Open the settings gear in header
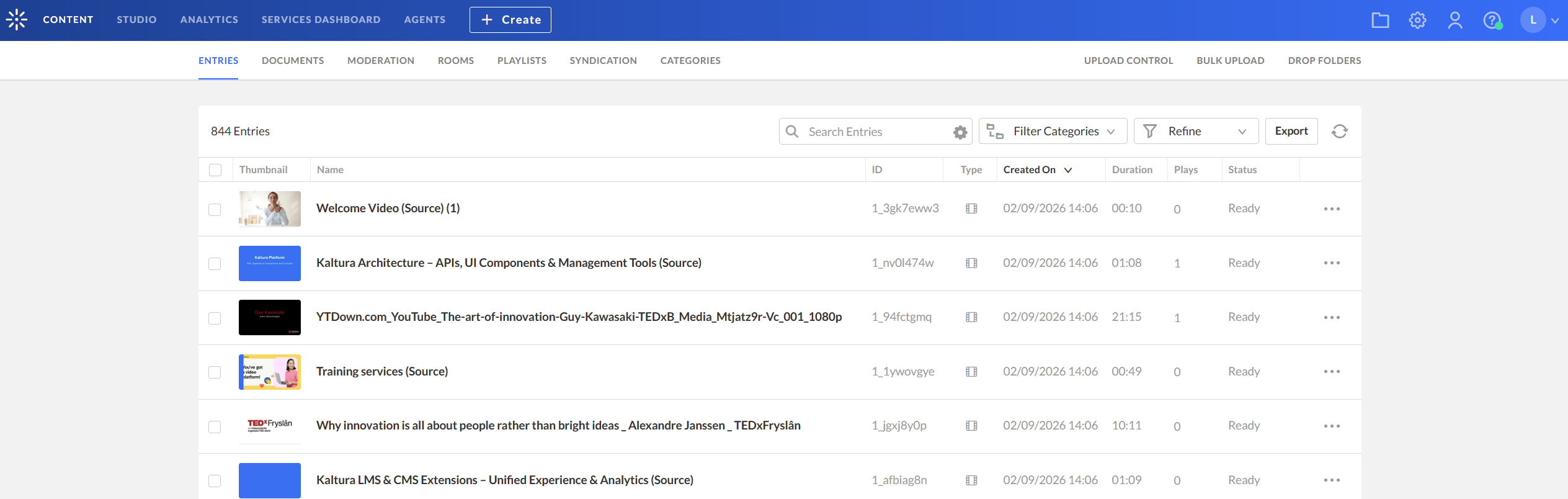This screenshot has height=499, width=1568. pos(1417,20)
